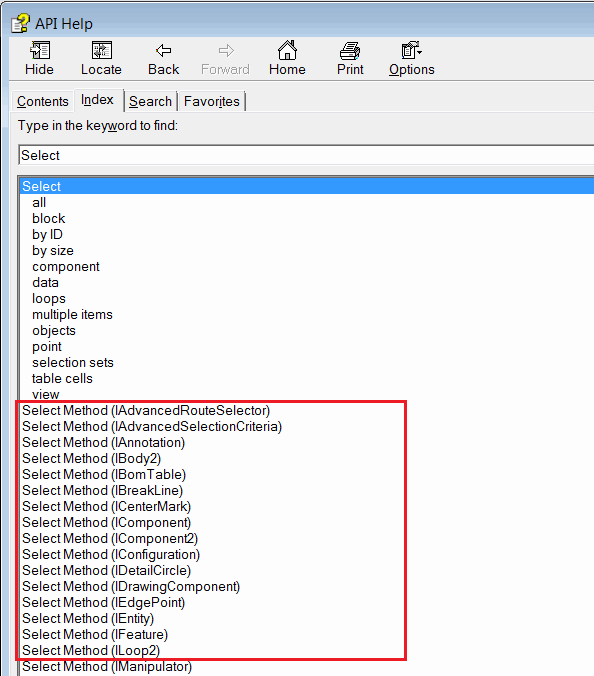Screen dimensions: 594x676
Task: Select the 'by ID' subentry
Action: (x=47, y=235)
